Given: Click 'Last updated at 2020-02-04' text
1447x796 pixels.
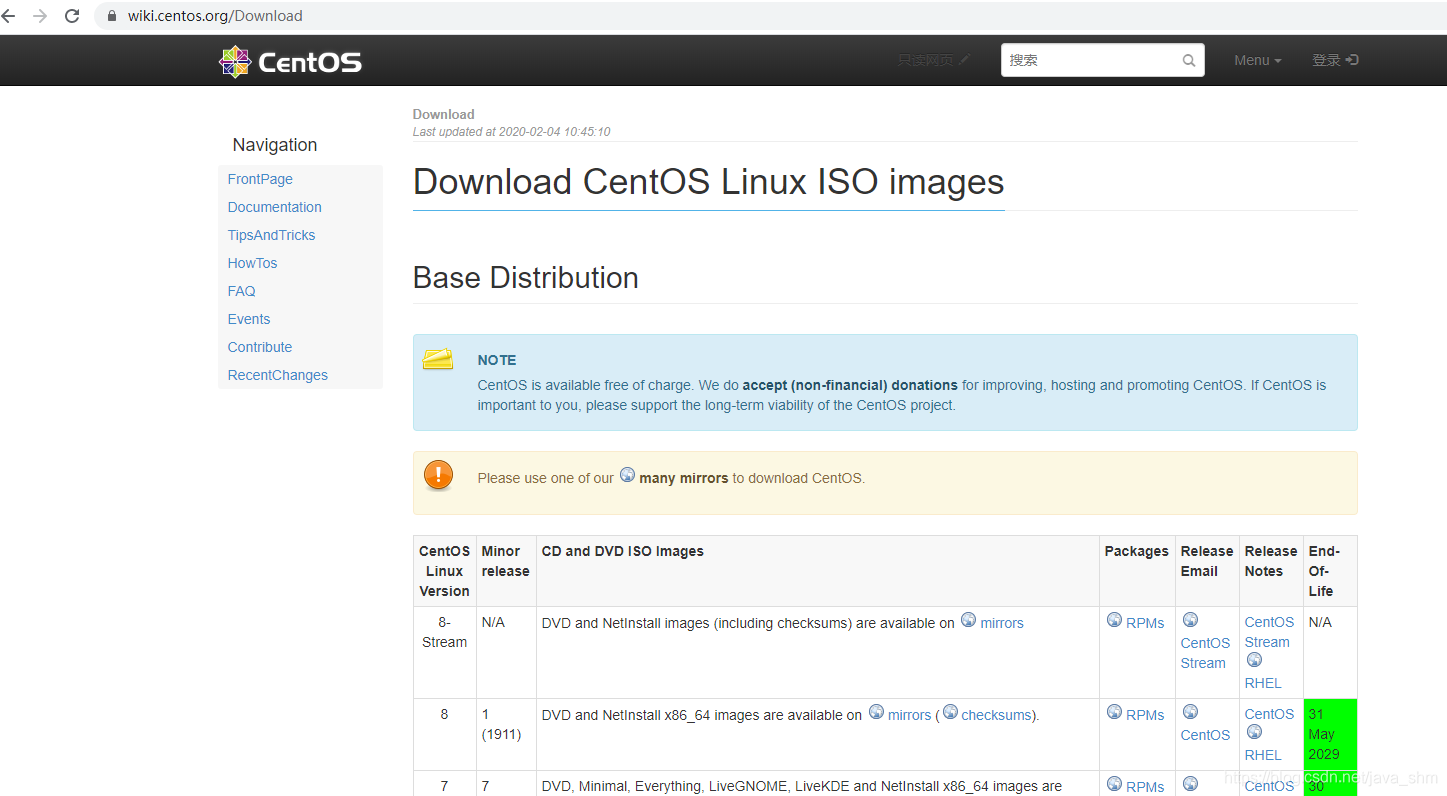Looking at the screenshot, I should (x=511, y=132).
